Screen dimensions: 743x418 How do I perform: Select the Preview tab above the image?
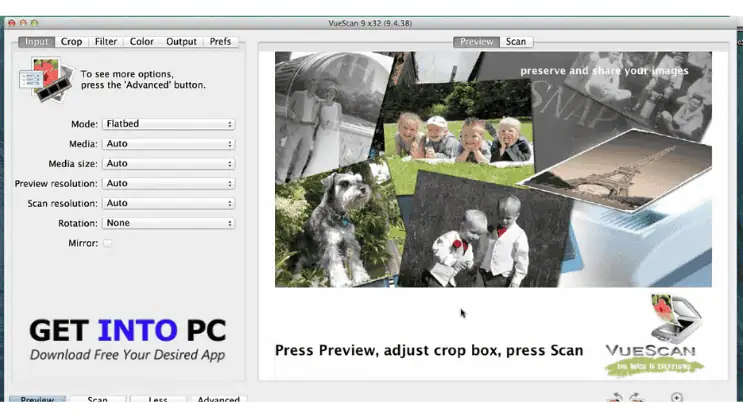(x=476, y=42)
